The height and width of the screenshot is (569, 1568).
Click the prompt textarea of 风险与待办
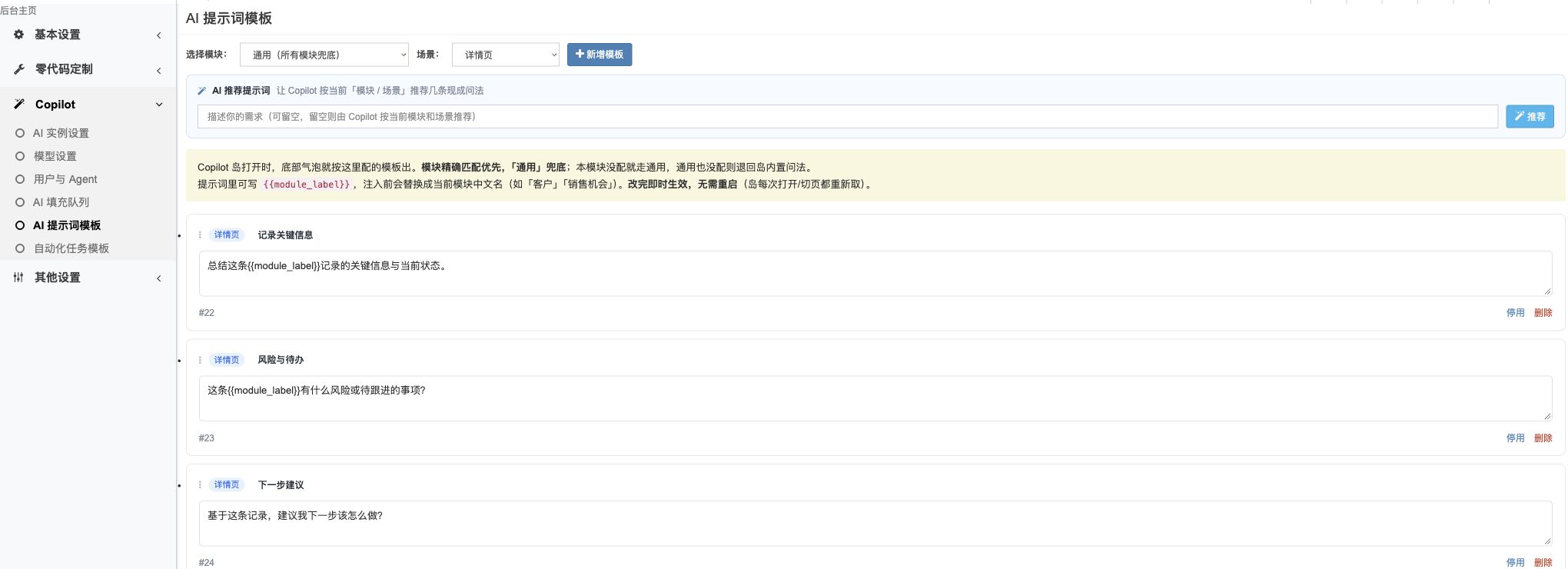875,398
